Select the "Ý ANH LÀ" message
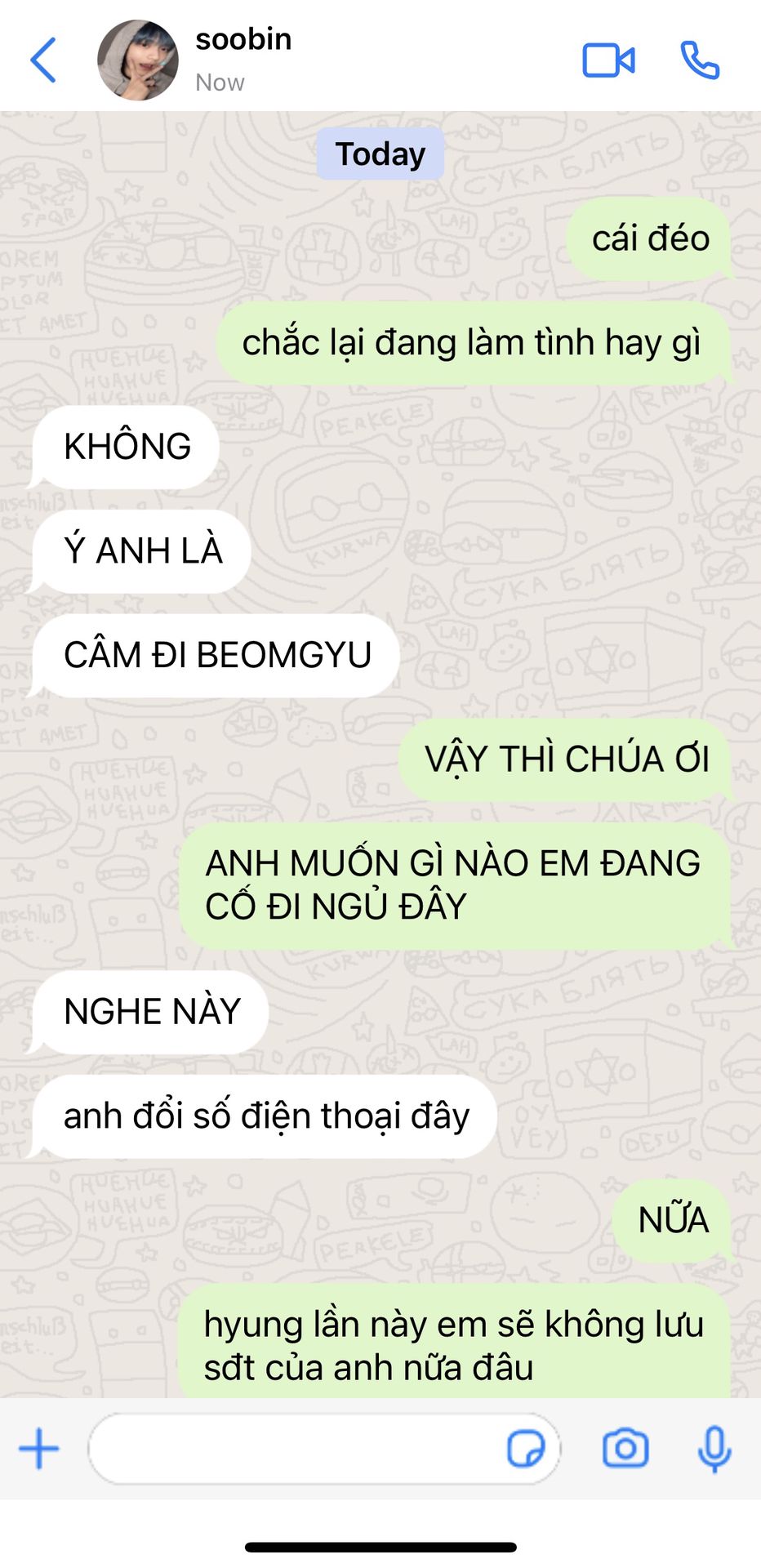761x1568 pixels. click(141, 551)
